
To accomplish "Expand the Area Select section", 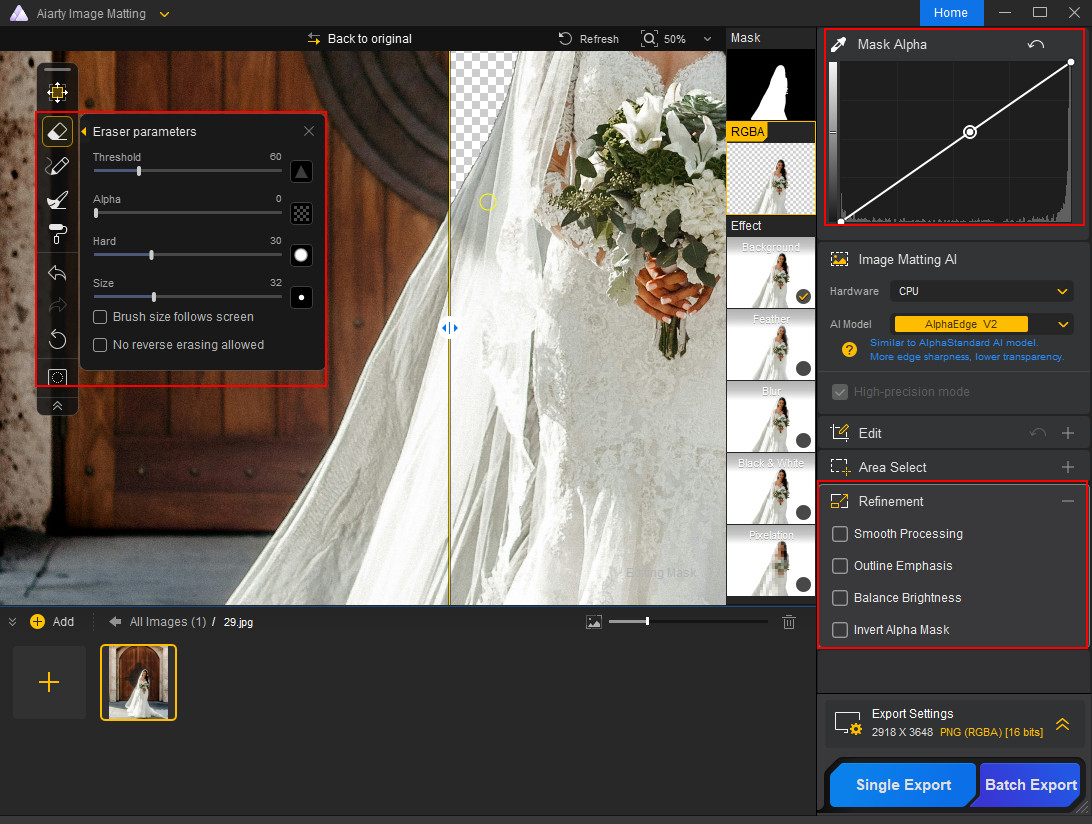I will point(1068,467).
